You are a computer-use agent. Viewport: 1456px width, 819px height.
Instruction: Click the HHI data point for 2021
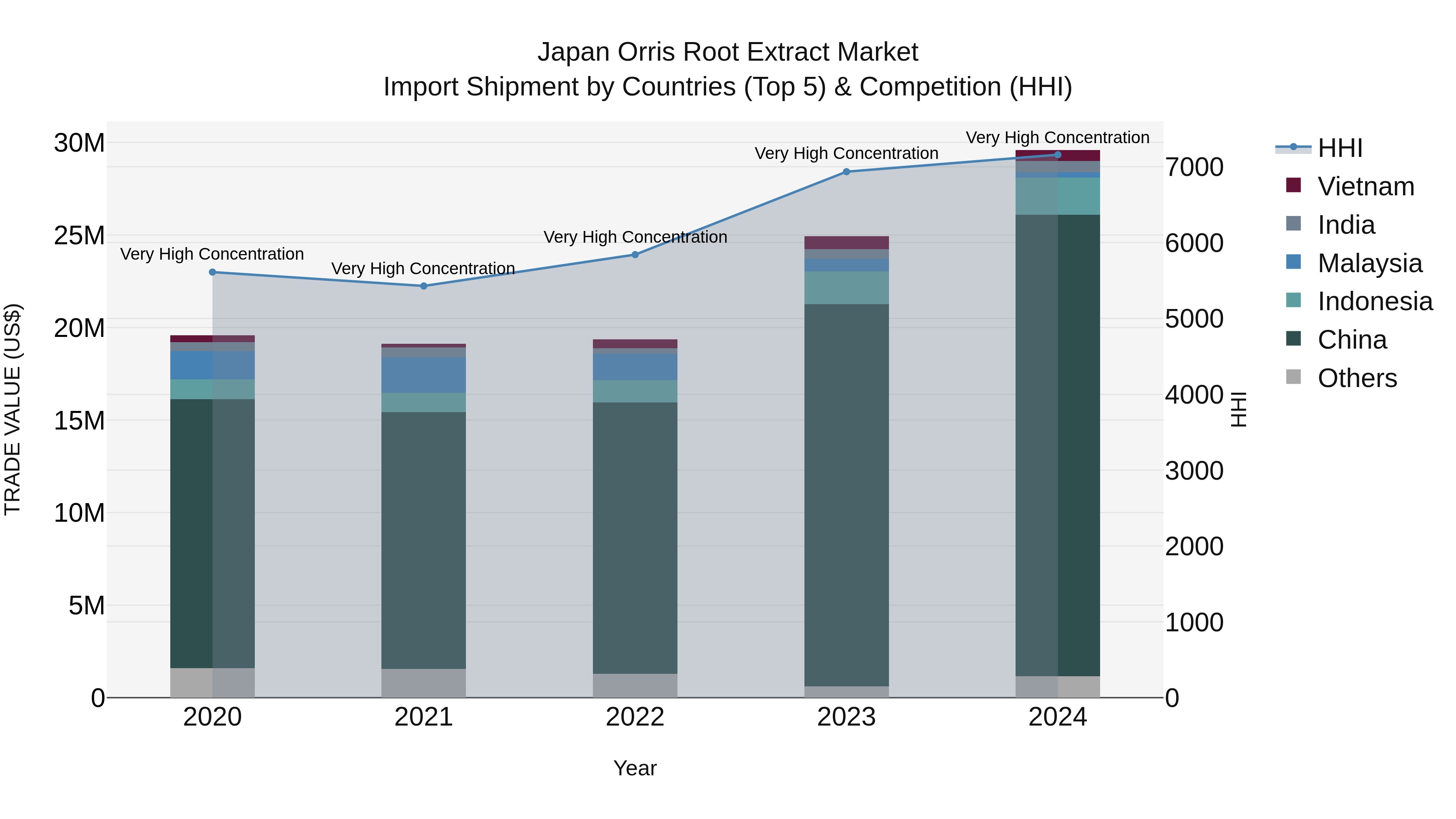pyautogui.click(x=424, y=286)
